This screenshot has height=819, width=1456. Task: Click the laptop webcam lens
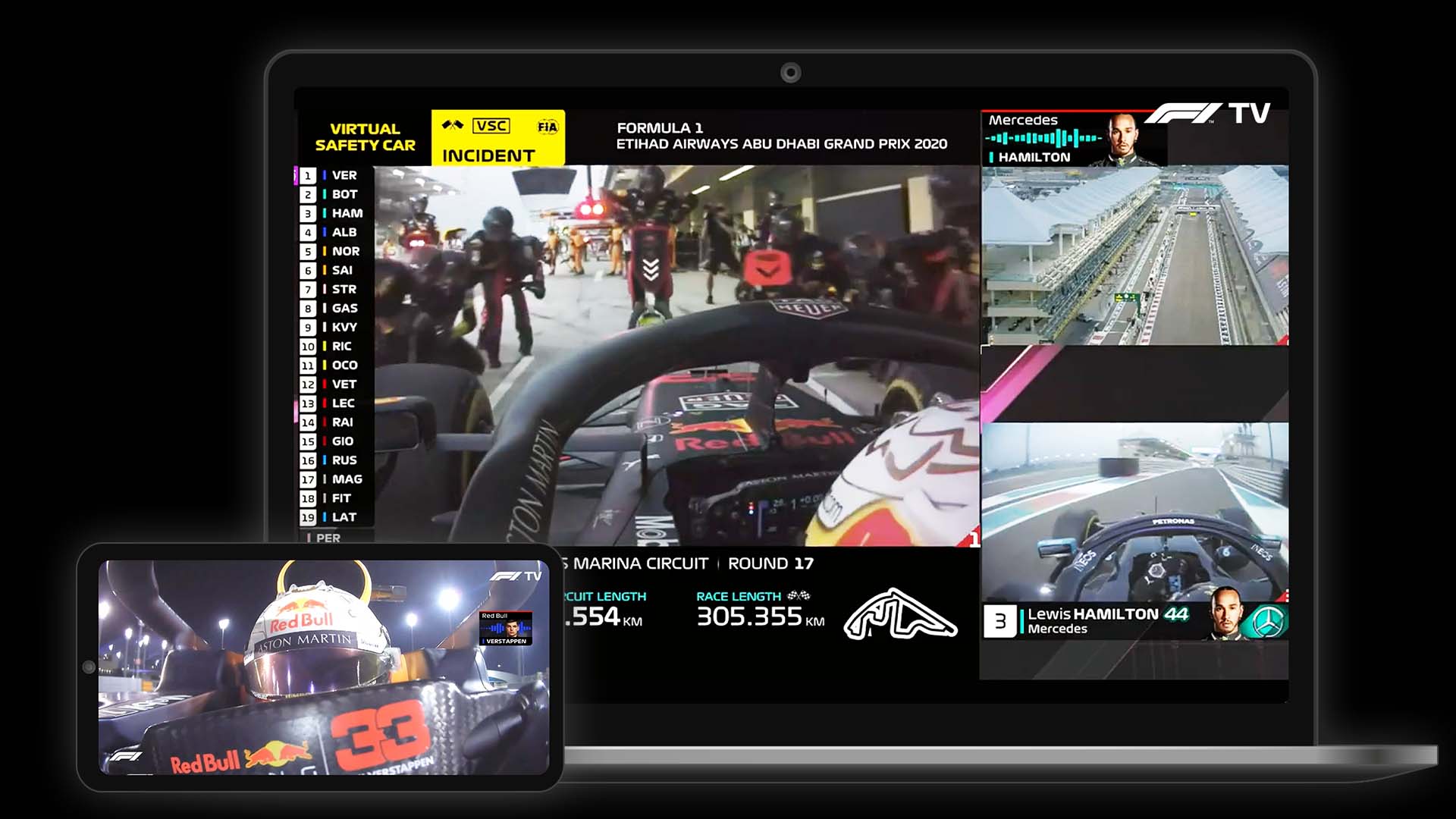pyautogui.click(x=791, y=73)
